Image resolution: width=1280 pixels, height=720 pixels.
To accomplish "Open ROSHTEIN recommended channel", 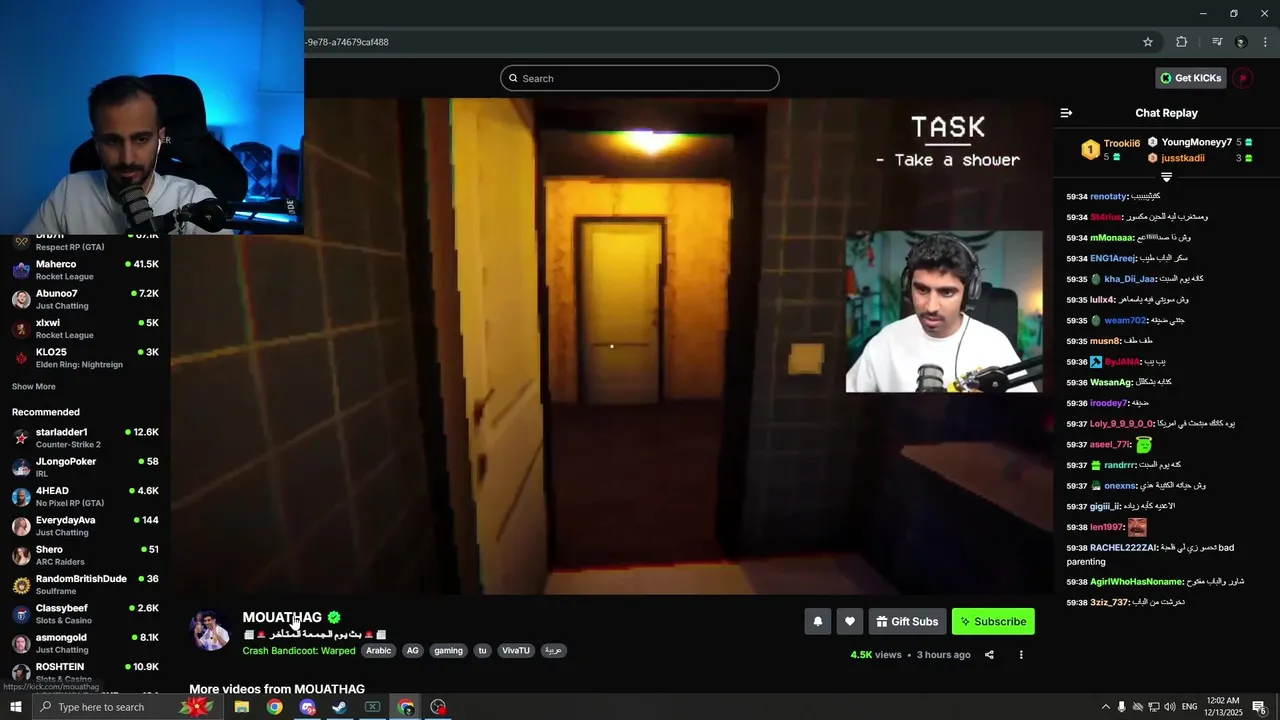I will coord(85,673).
